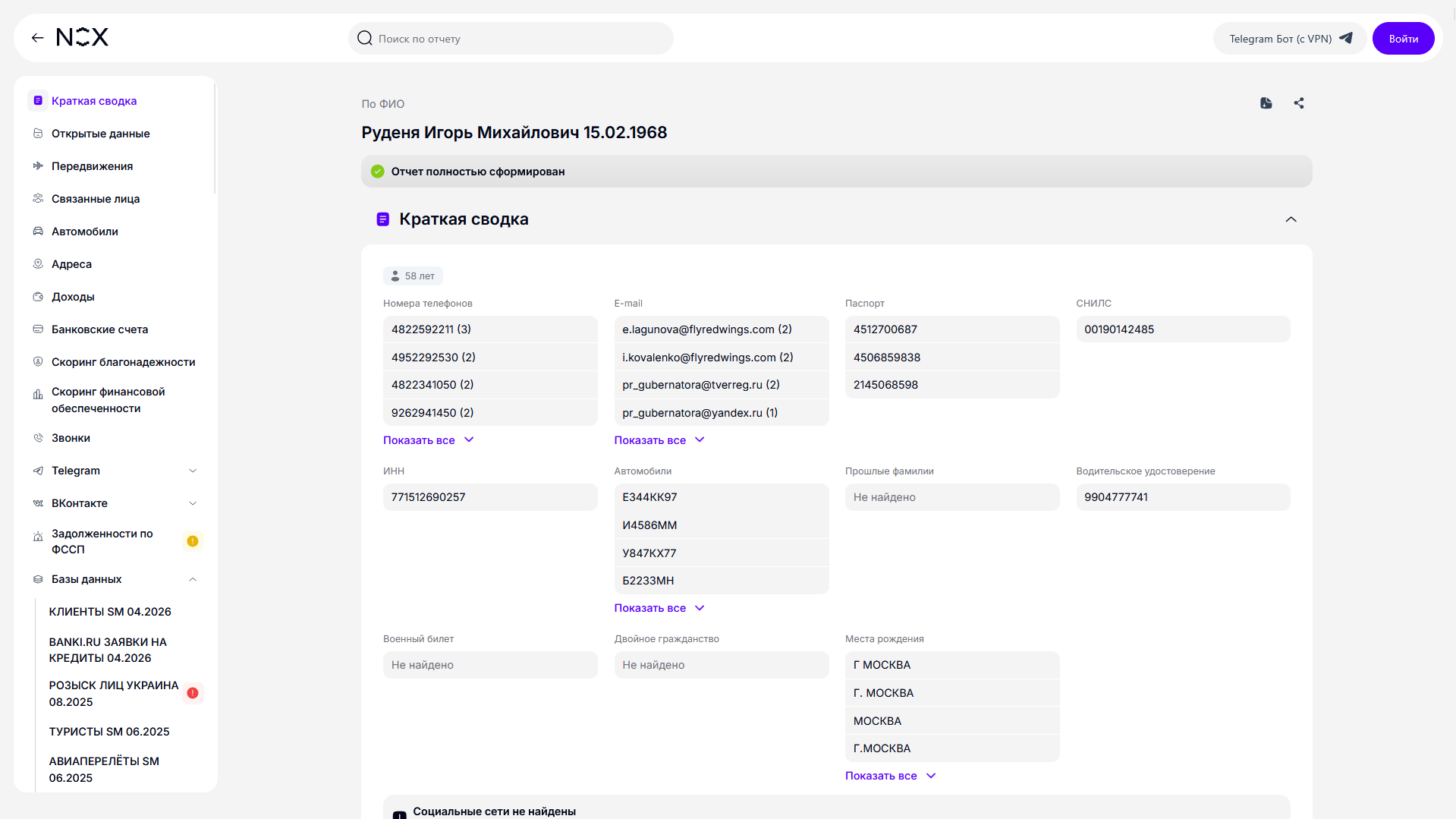Show all e-mails via Показать все
Screen dimensions: 1456x819
tap(659, 440)
